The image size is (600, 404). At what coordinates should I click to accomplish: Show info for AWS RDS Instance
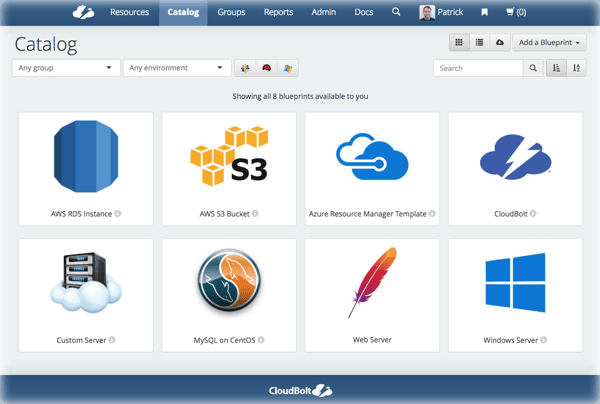[118, 213]
